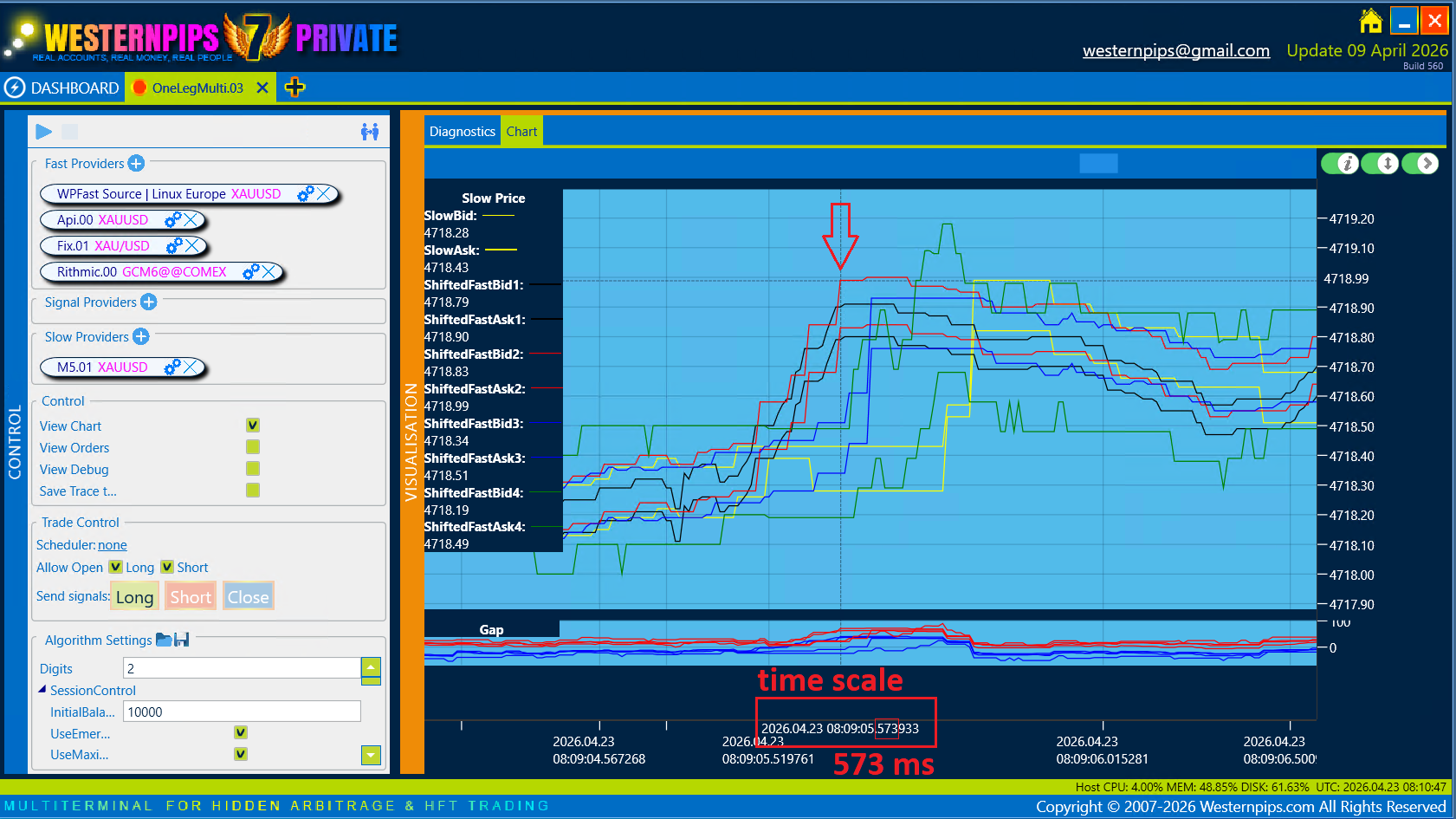The height and width of the screenshot is (819, 1456).
Task: Open settings gears for M5.01 XAUUSD
Action: click(x=172, y=367)
